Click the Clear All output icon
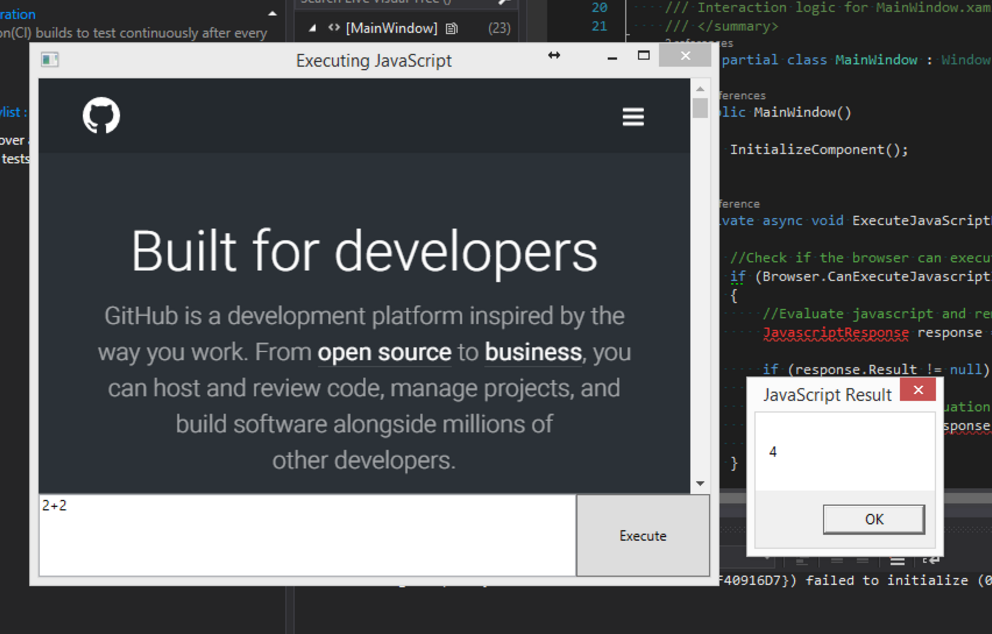Screen dimensions: 992x634 pos(897,561)
